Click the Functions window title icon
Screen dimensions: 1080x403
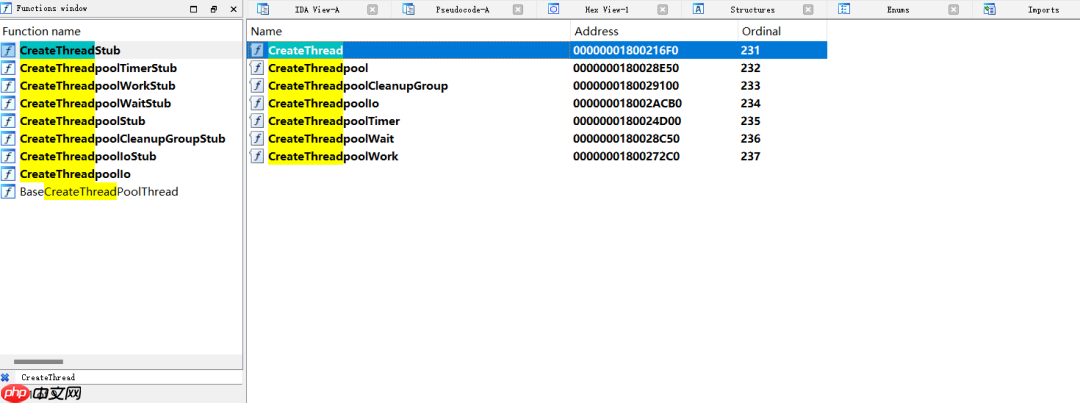pyautogui.click(x=7, y=8)
